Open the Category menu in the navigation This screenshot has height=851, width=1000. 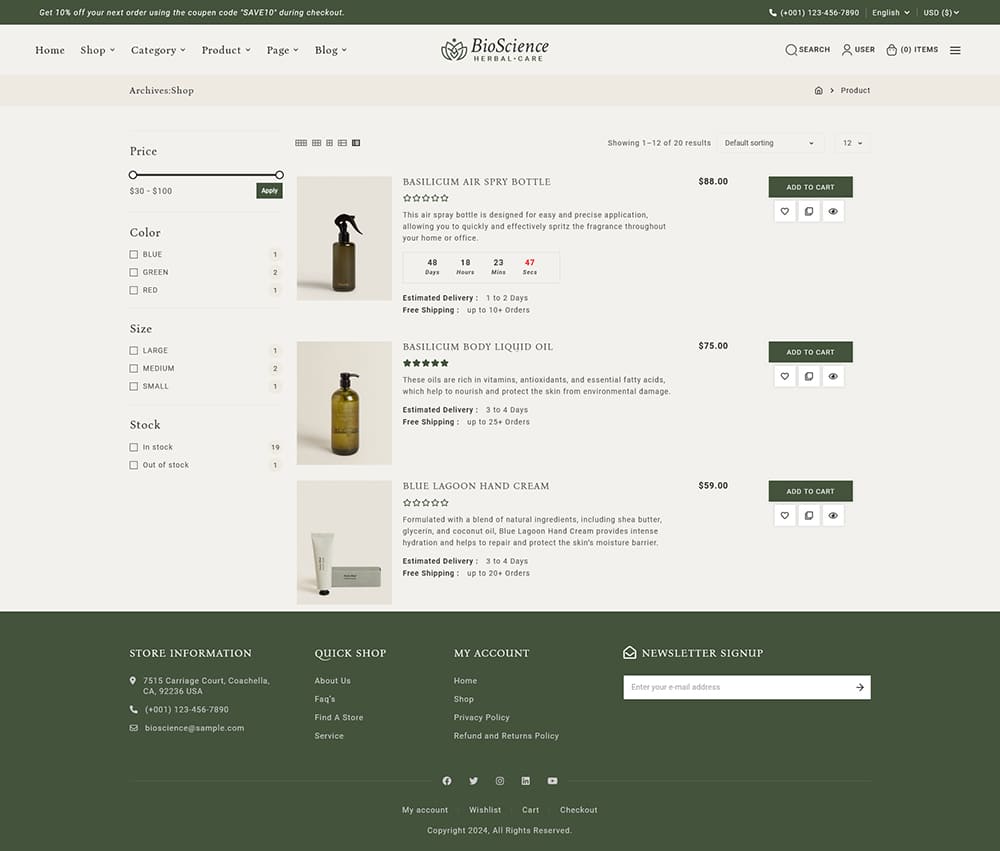click(x=157, y=49)
